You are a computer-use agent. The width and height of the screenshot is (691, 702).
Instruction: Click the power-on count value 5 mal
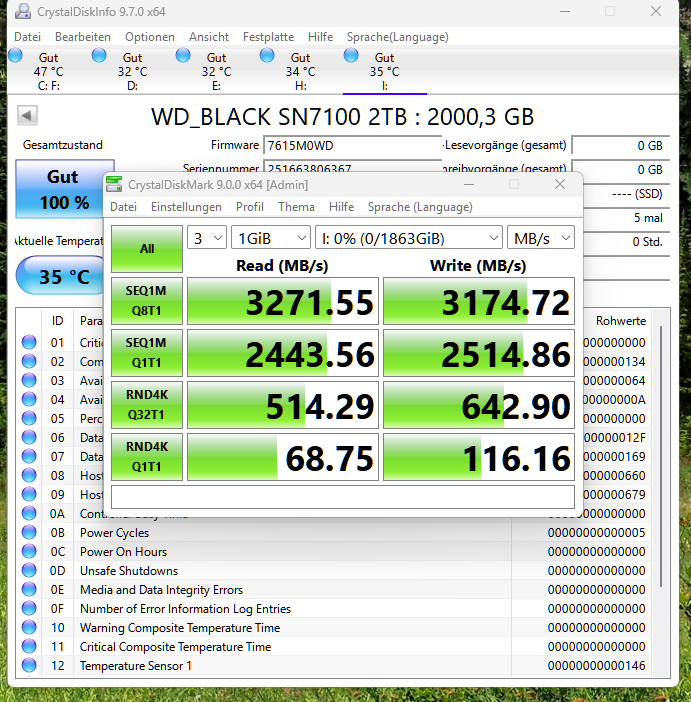(x=648, y=218)
